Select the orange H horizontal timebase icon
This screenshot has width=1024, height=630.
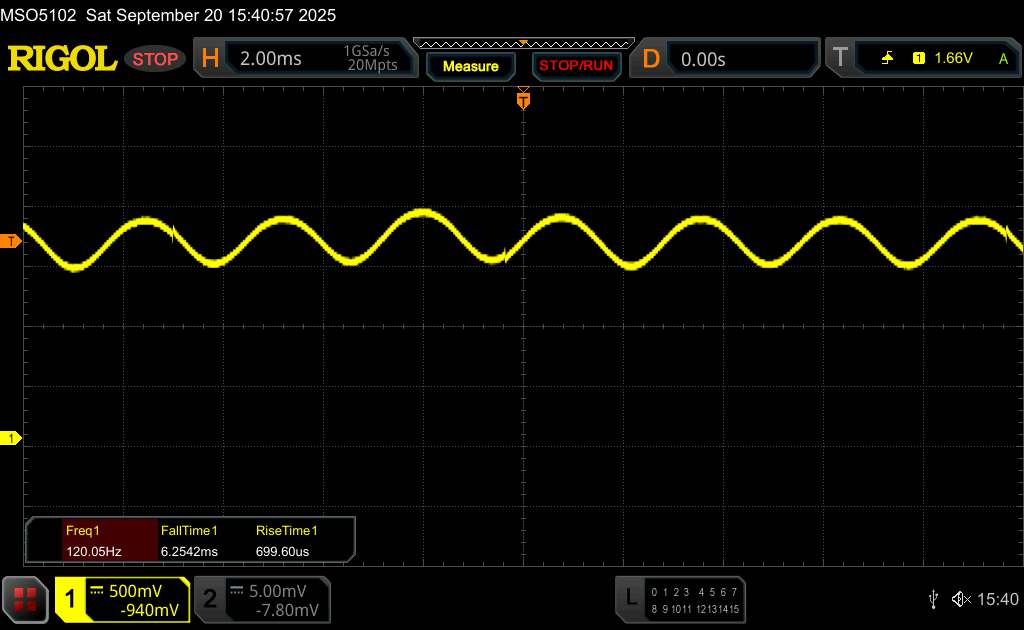[210, 59]
